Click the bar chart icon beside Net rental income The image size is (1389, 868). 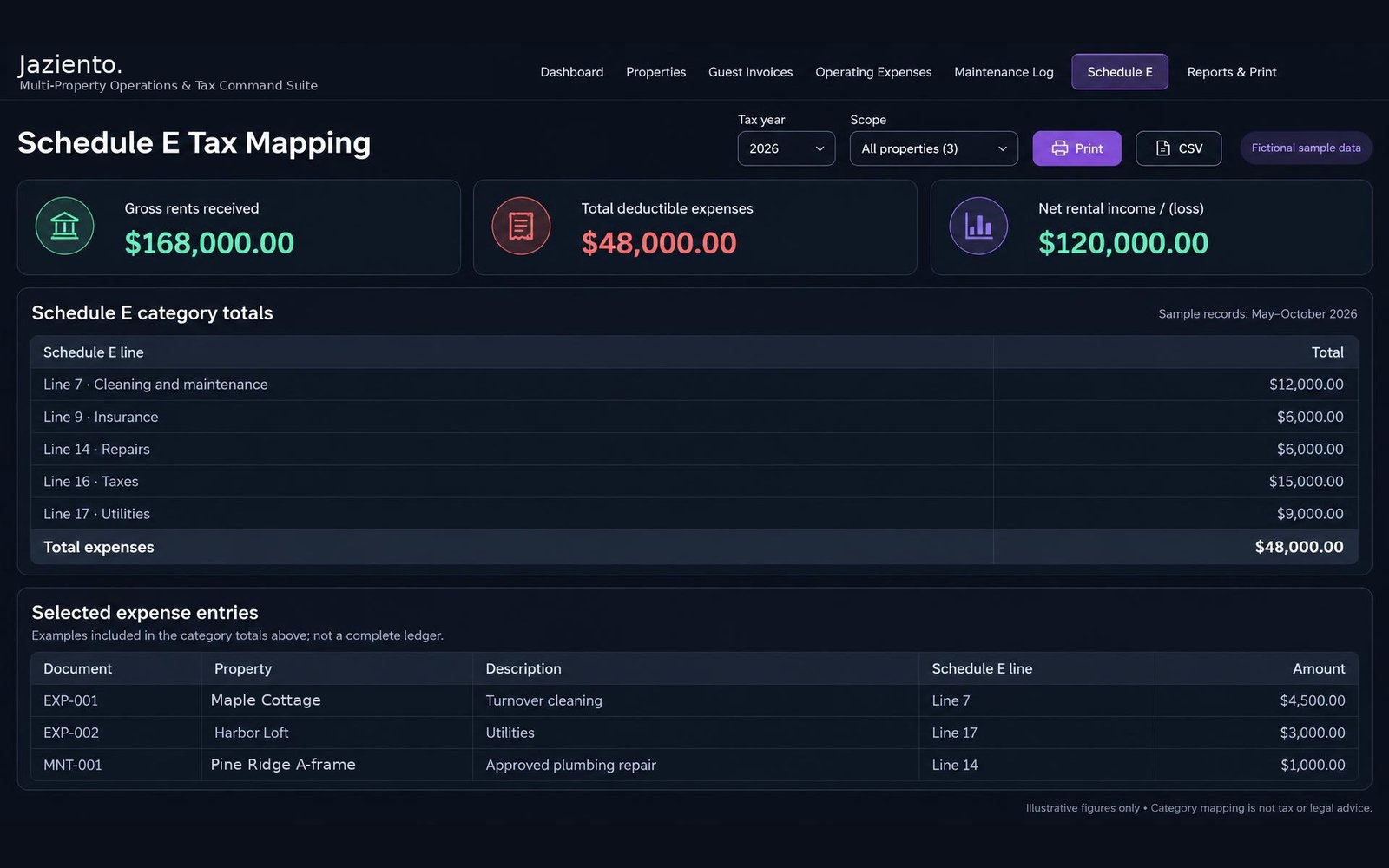[x=978, y=226]
